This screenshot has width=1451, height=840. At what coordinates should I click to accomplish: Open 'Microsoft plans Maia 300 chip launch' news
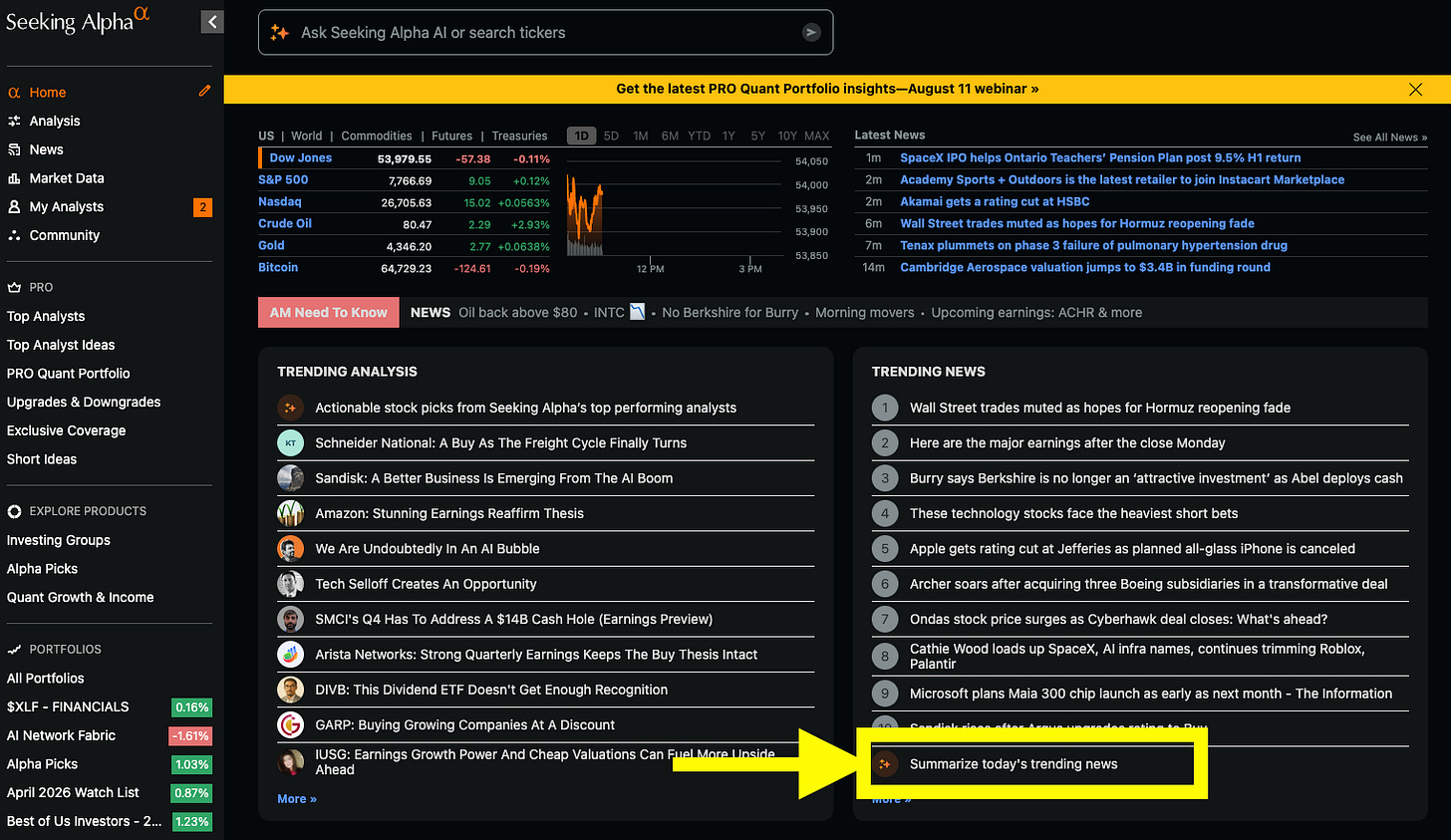coord(1151,694)
